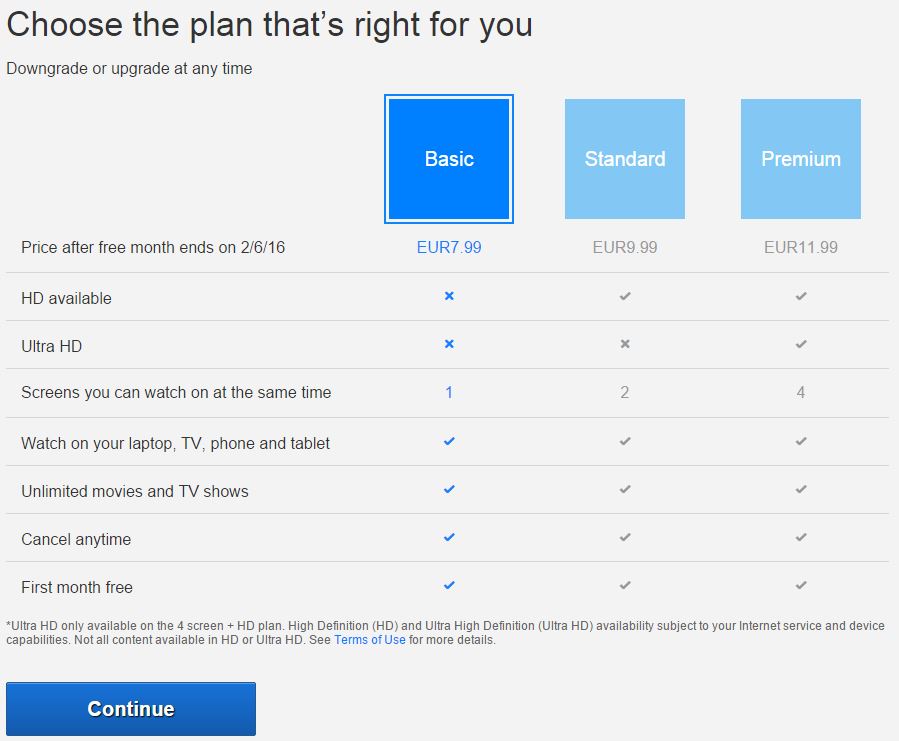
Task: Click Premium's Ultra HD checkmark
Action: coord(801,344)
